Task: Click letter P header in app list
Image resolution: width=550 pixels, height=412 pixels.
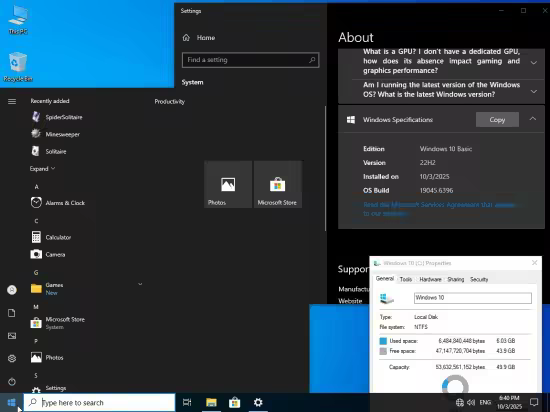Action: [x=36, y=341]
